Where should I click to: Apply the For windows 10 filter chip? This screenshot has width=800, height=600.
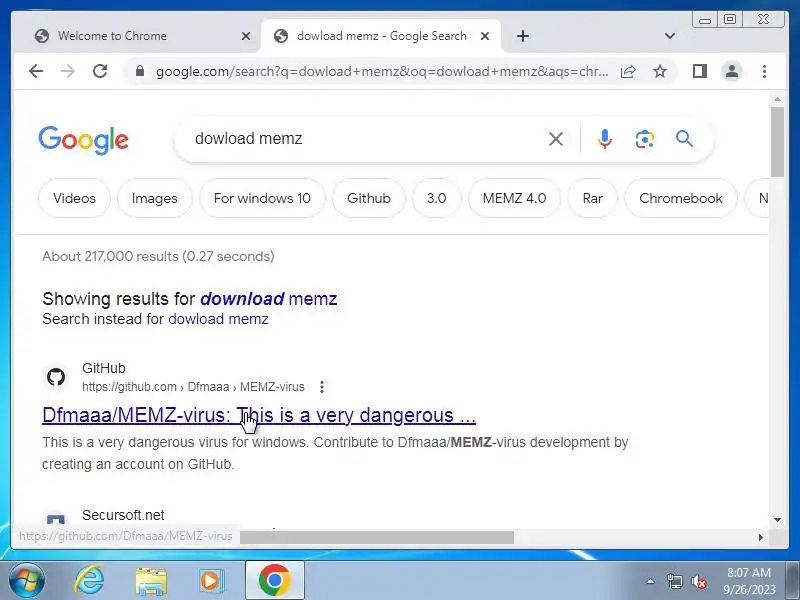point(262,198)
